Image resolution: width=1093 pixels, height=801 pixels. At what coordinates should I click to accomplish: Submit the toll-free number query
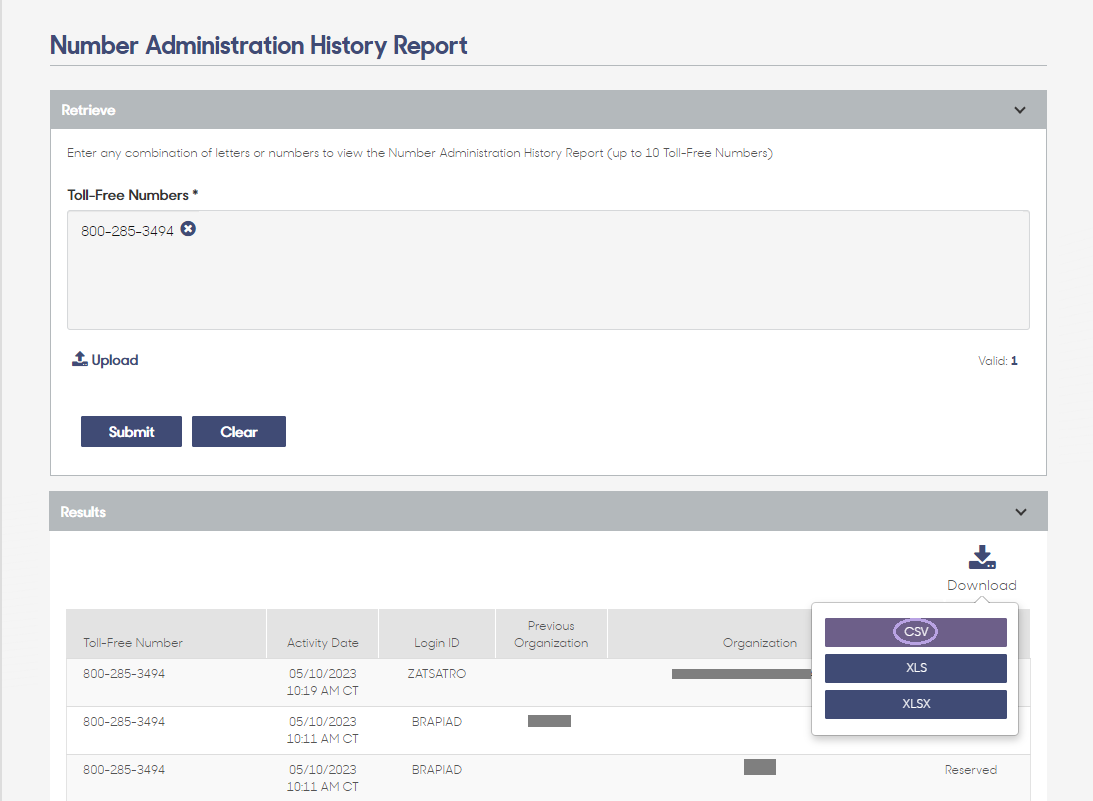click(x=131, y=432)
